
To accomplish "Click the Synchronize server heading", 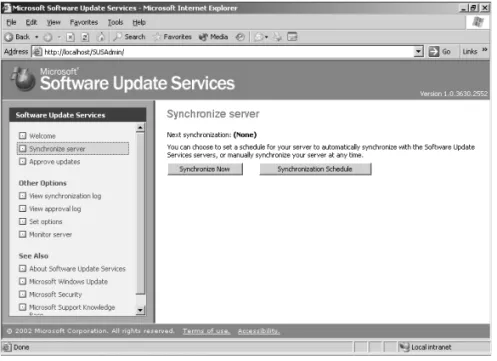I will (x=213, y=114).
